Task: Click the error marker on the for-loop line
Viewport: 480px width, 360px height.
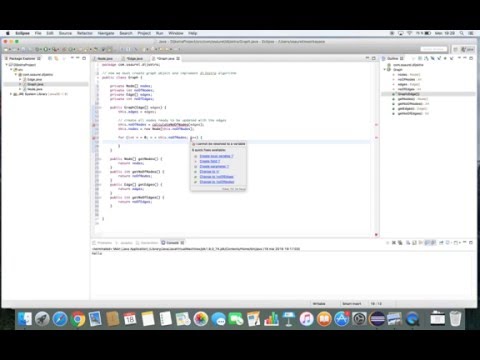Action: (94, 138)
